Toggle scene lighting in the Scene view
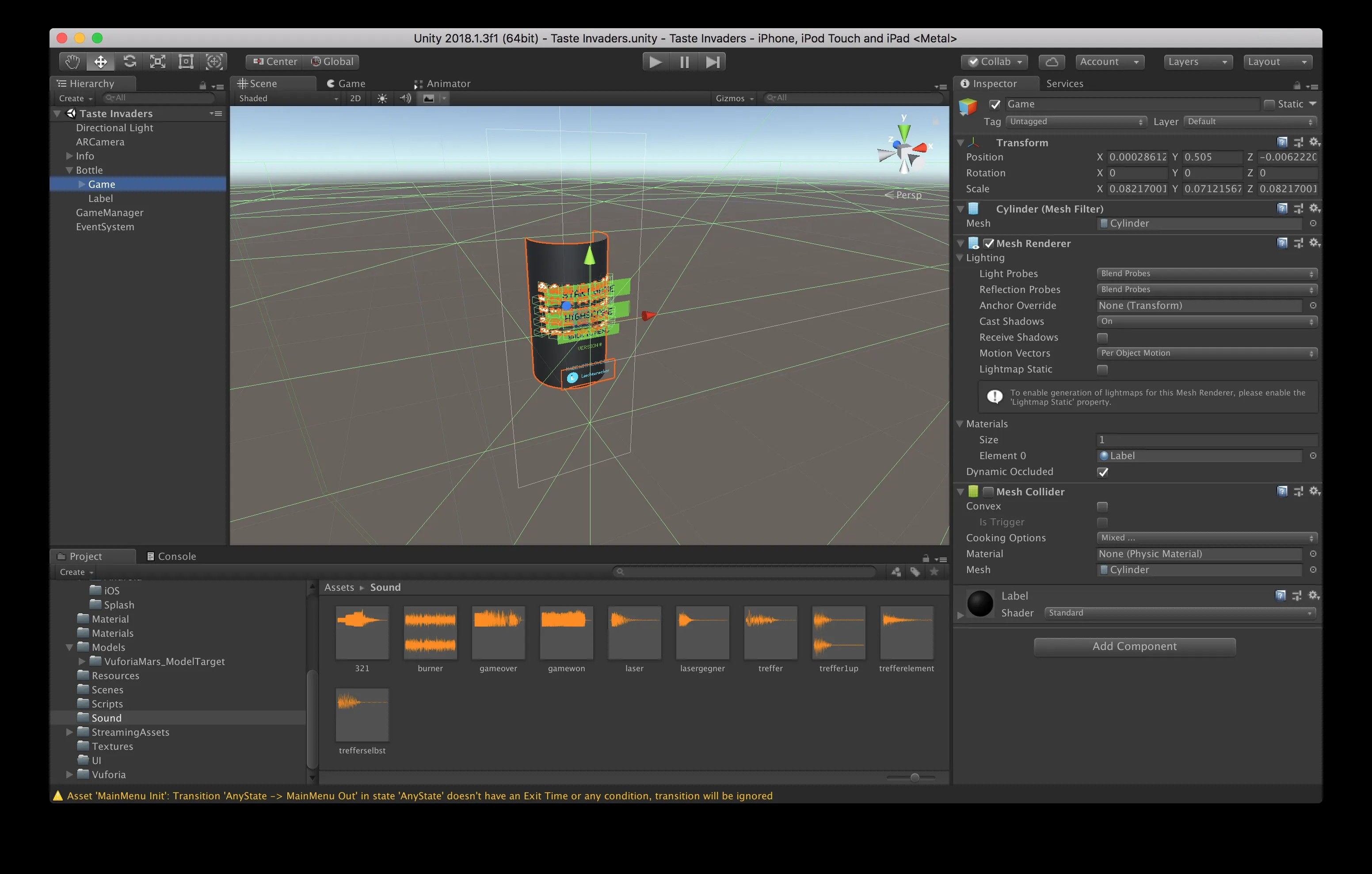 (x=382, y=98)
